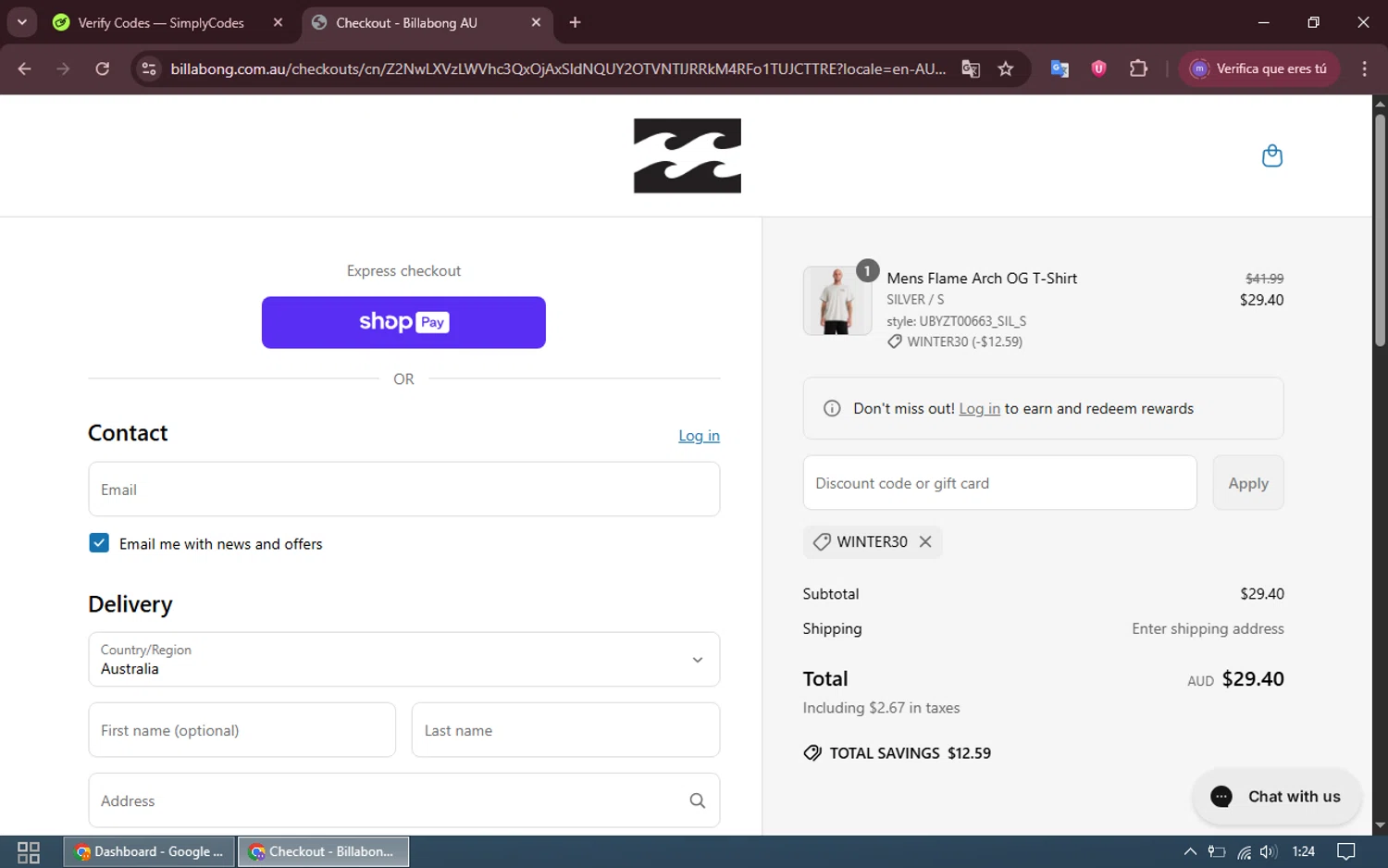Show hidden tray icons chevron
This screenshot has height=868, width=1388.
[x=1190, y=851]
